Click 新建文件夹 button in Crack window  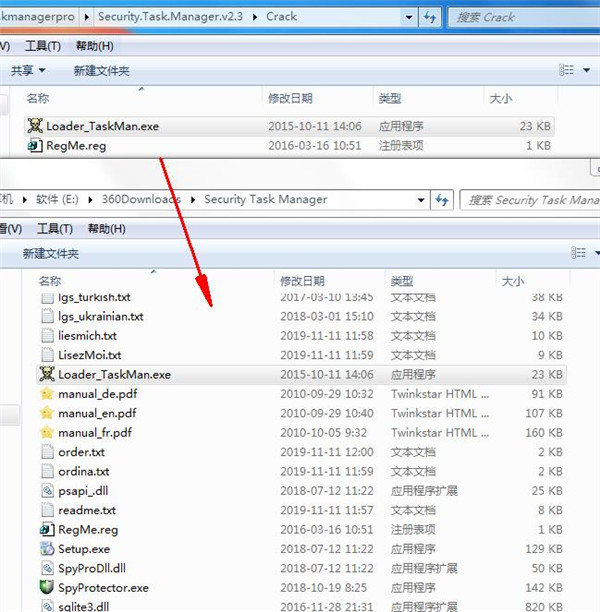[x=101, y=71]
